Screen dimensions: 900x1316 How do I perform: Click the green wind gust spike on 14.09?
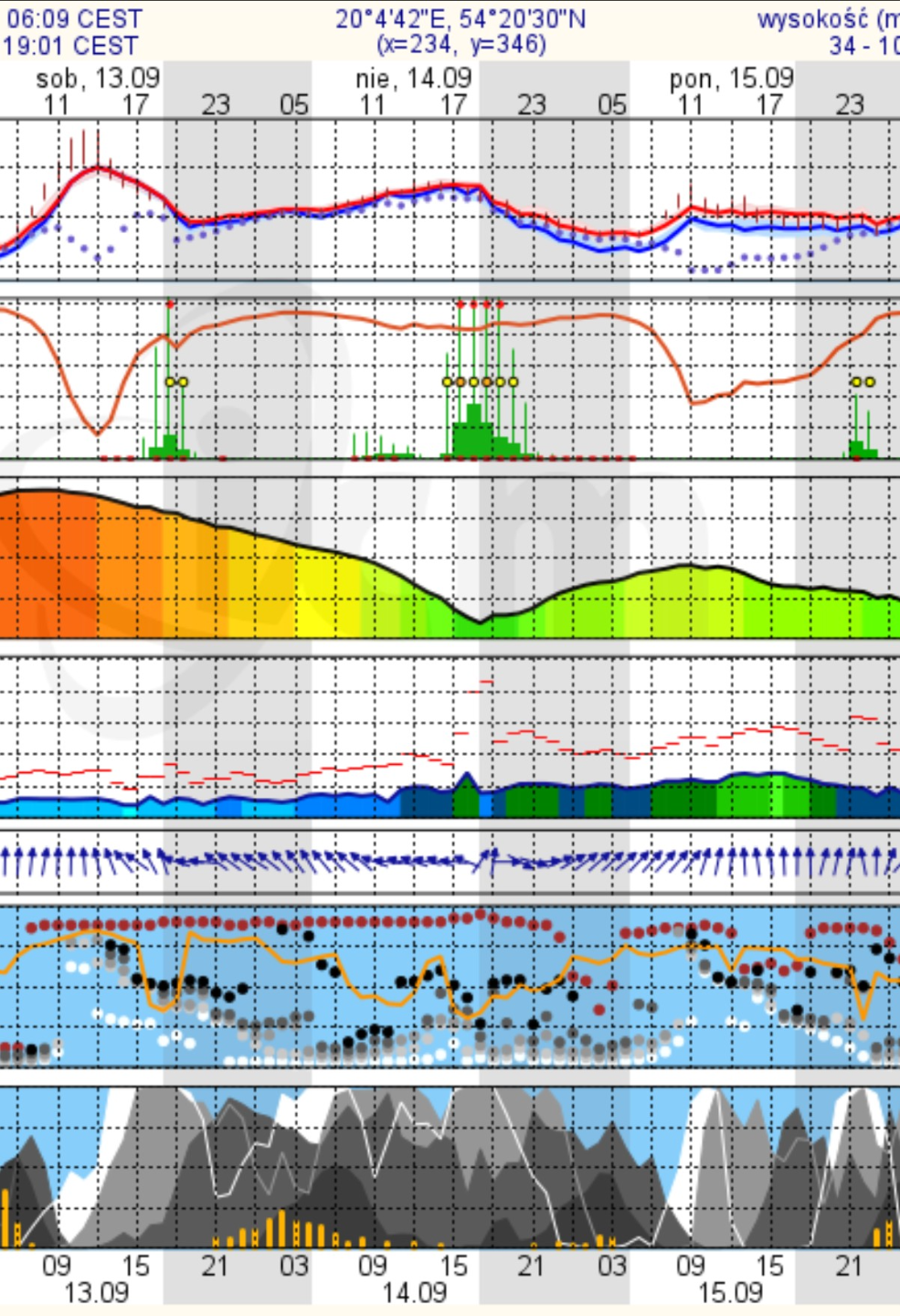pyautogui.click(x=466, y=793)
